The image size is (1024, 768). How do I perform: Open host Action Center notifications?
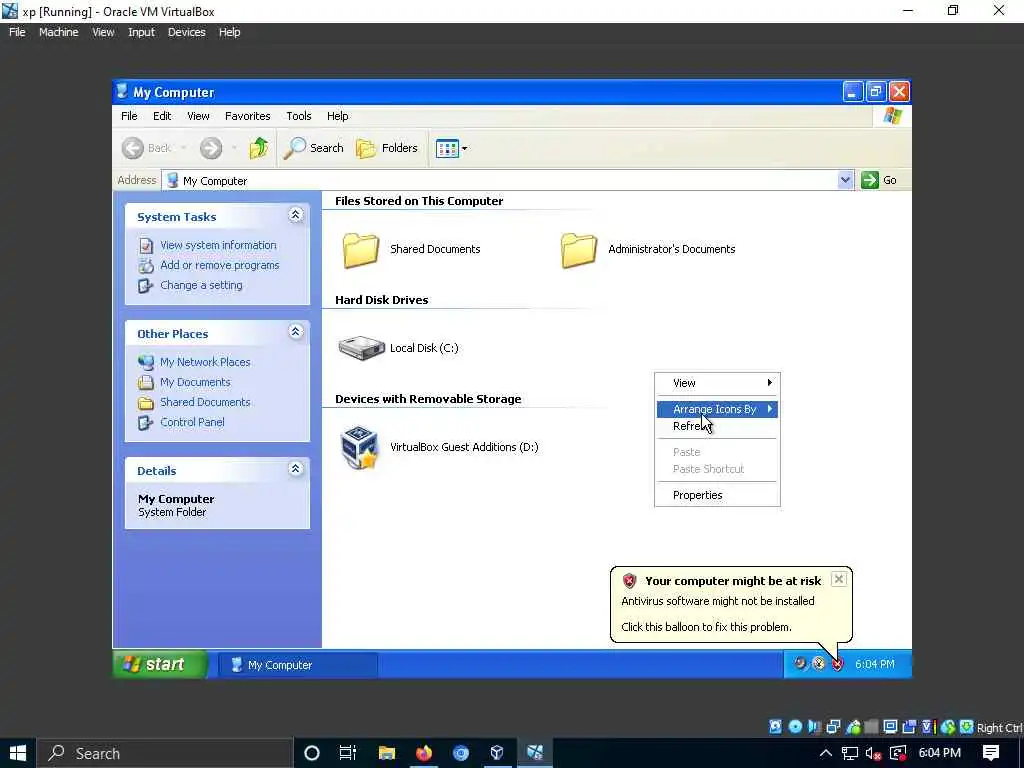[991, 753]
